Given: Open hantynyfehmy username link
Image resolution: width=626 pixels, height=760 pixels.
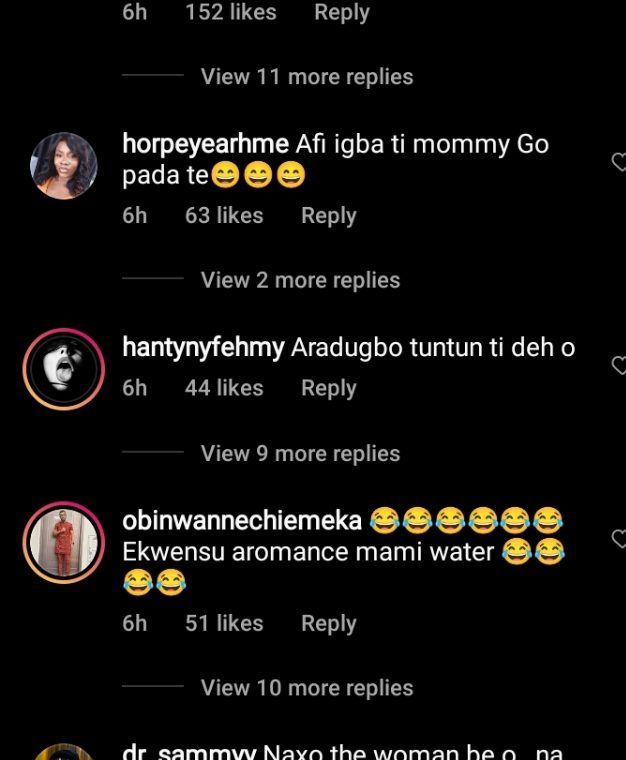Looking at the screenshot, I should pos(204,348).
